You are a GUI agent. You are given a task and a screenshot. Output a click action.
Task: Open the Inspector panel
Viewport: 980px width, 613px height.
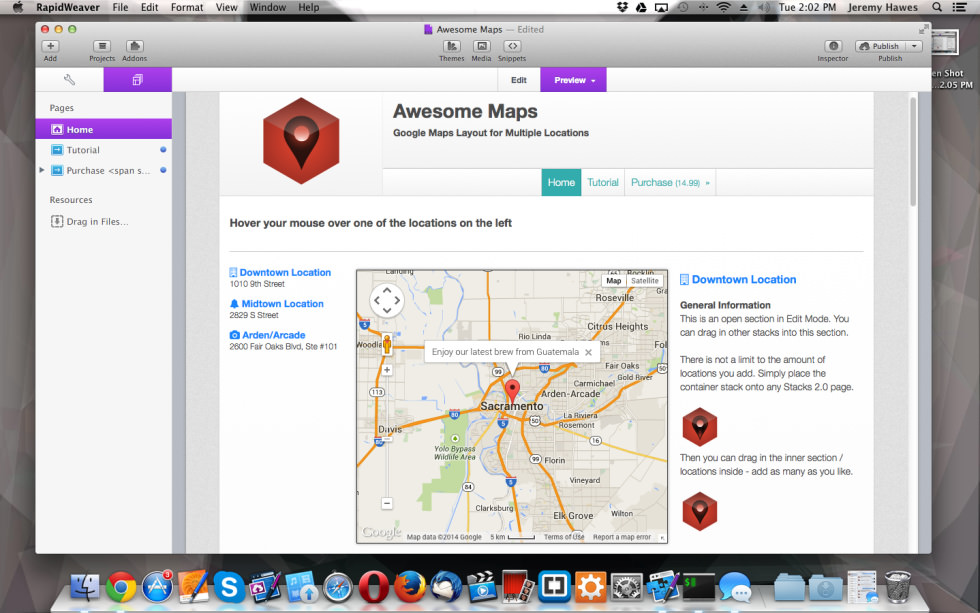pyautogui.click(x=833, y=46)
